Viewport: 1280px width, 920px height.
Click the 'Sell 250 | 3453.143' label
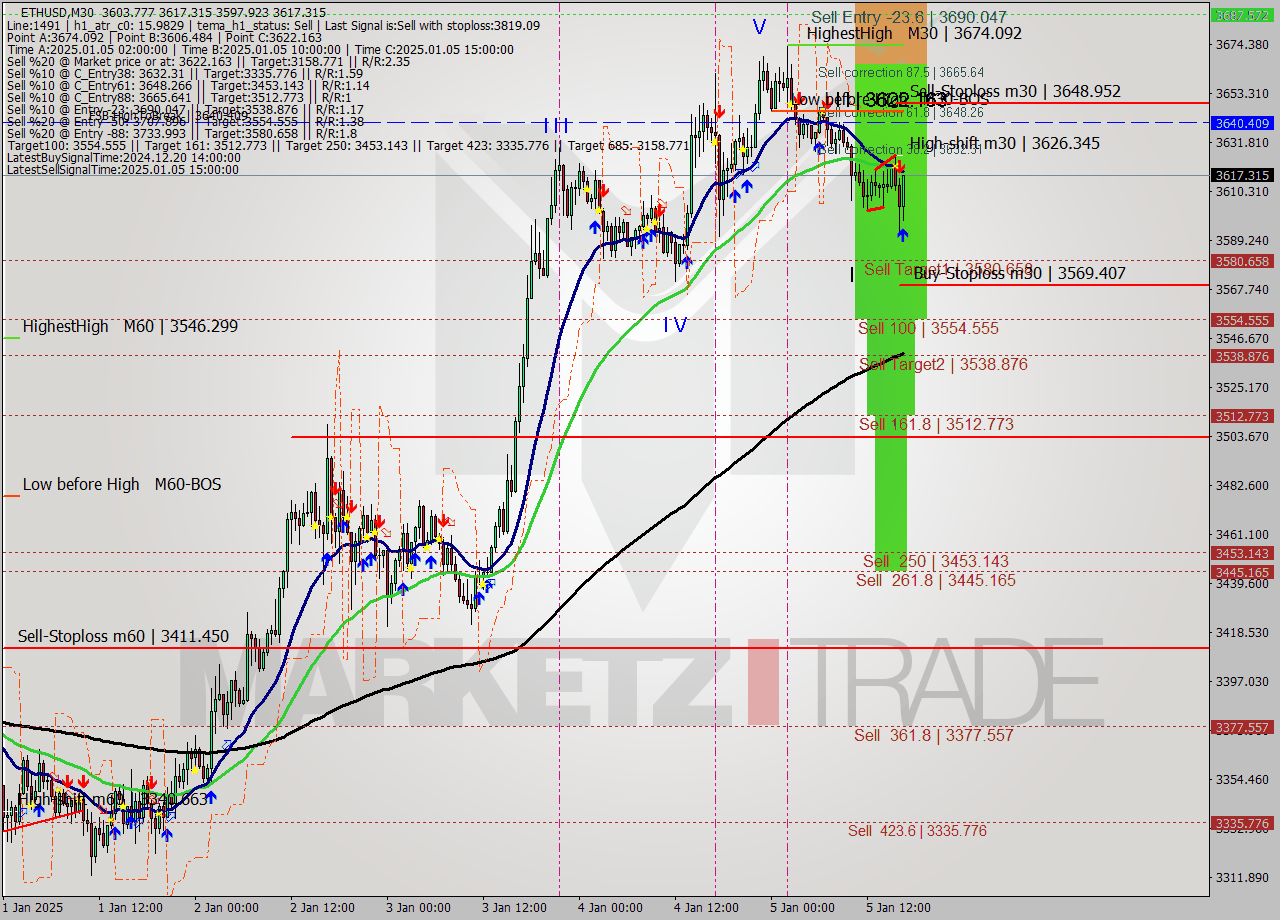[935, 561]
